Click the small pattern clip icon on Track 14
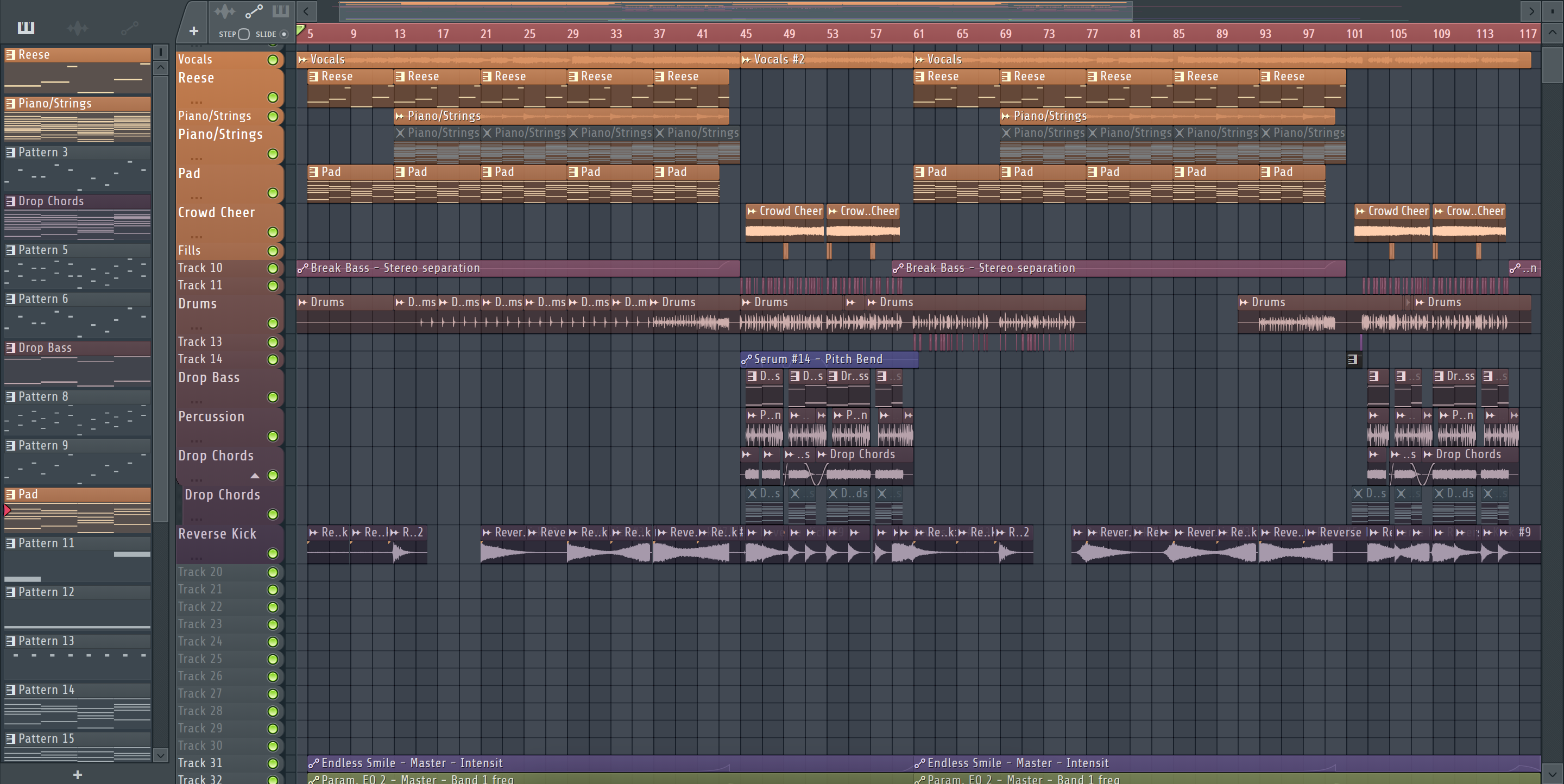Screen dimensions: 1564x784 pyautogui.click(x=1352, y=359)
